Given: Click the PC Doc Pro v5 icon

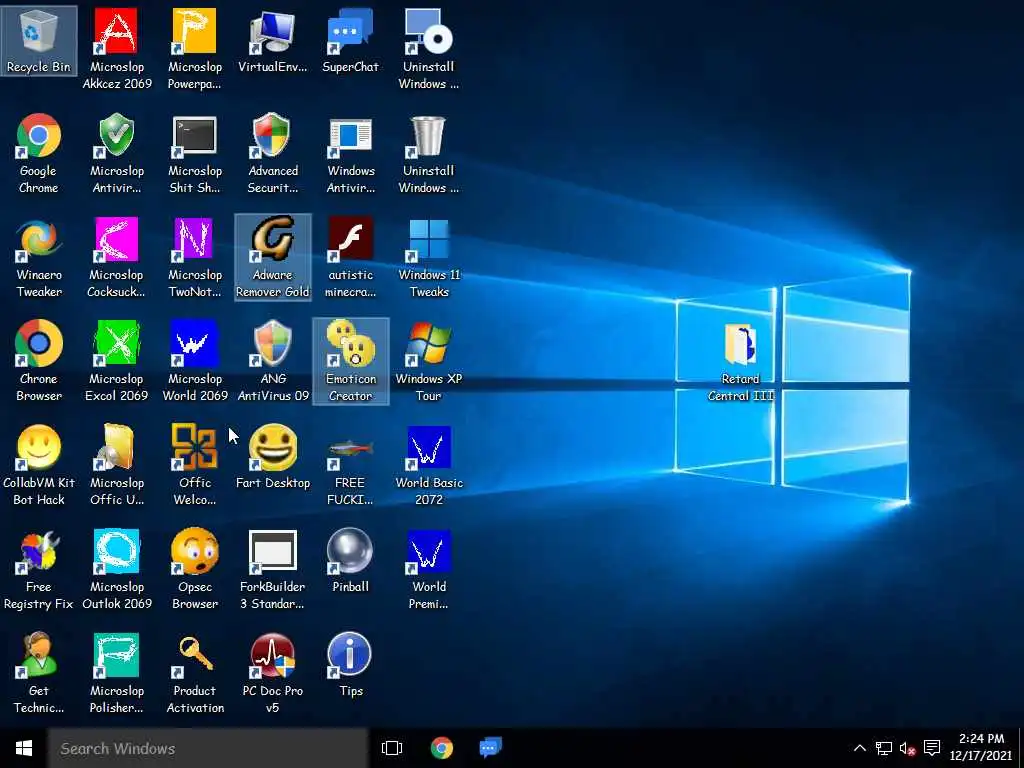Looking at the screenshot, I should [x=273, y=673].
